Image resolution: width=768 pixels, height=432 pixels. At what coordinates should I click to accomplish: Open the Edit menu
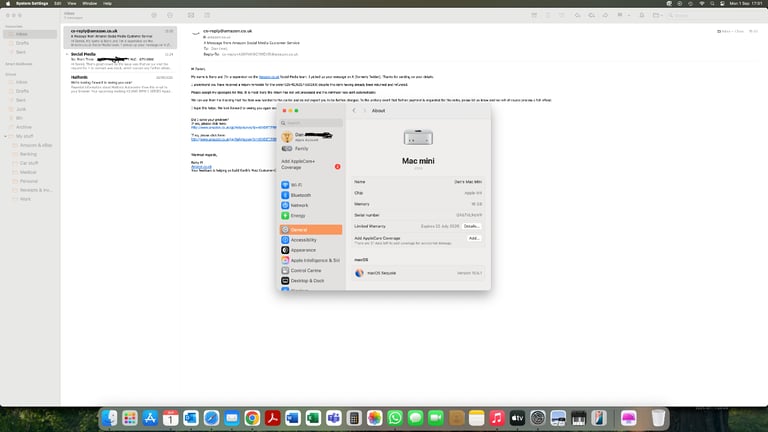(58, 3)
